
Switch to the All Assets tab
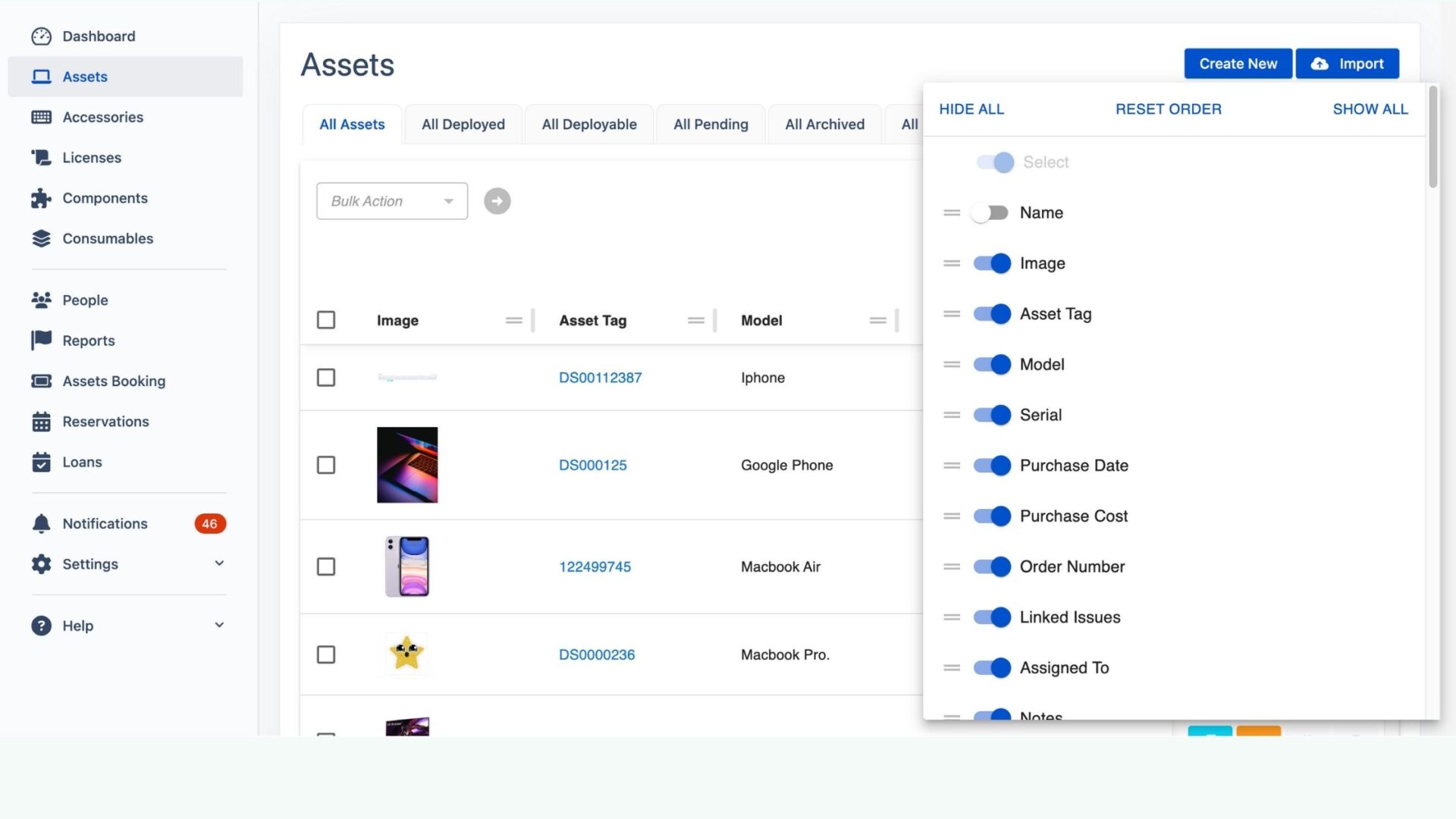[x=352, y=124]
